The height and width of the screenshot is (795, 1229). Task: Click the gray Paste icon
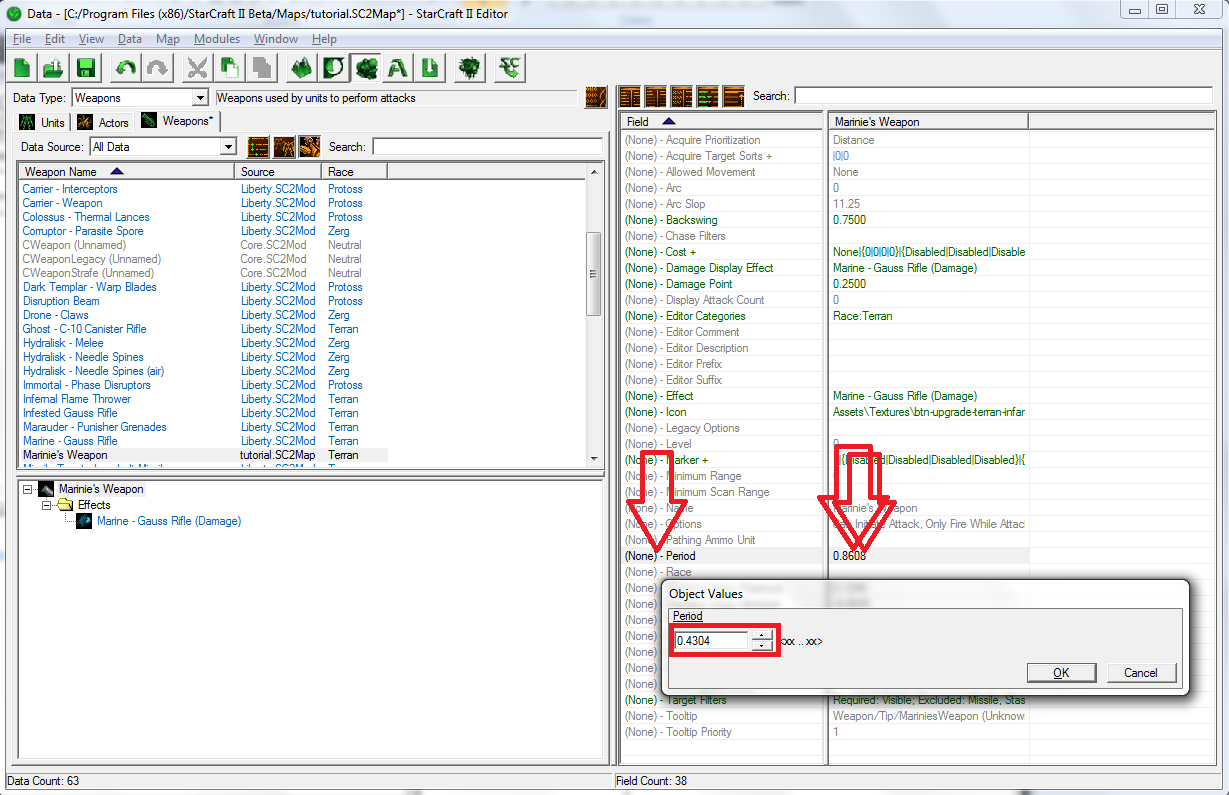pos(261,68)
